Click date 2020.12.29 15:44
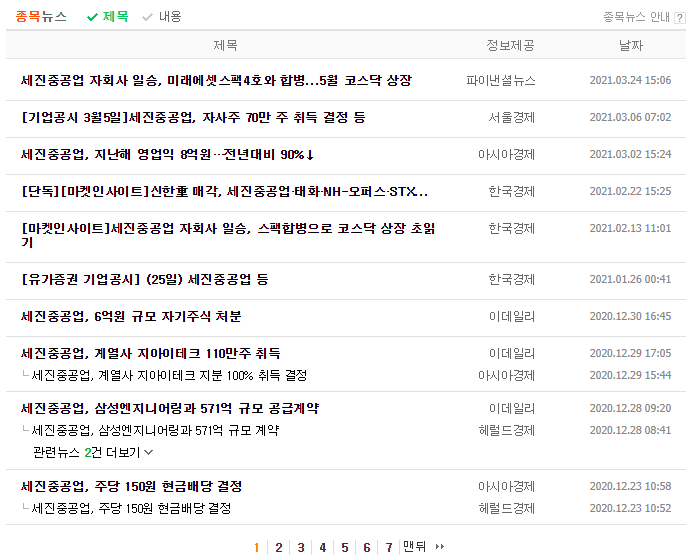 point(630,375)
